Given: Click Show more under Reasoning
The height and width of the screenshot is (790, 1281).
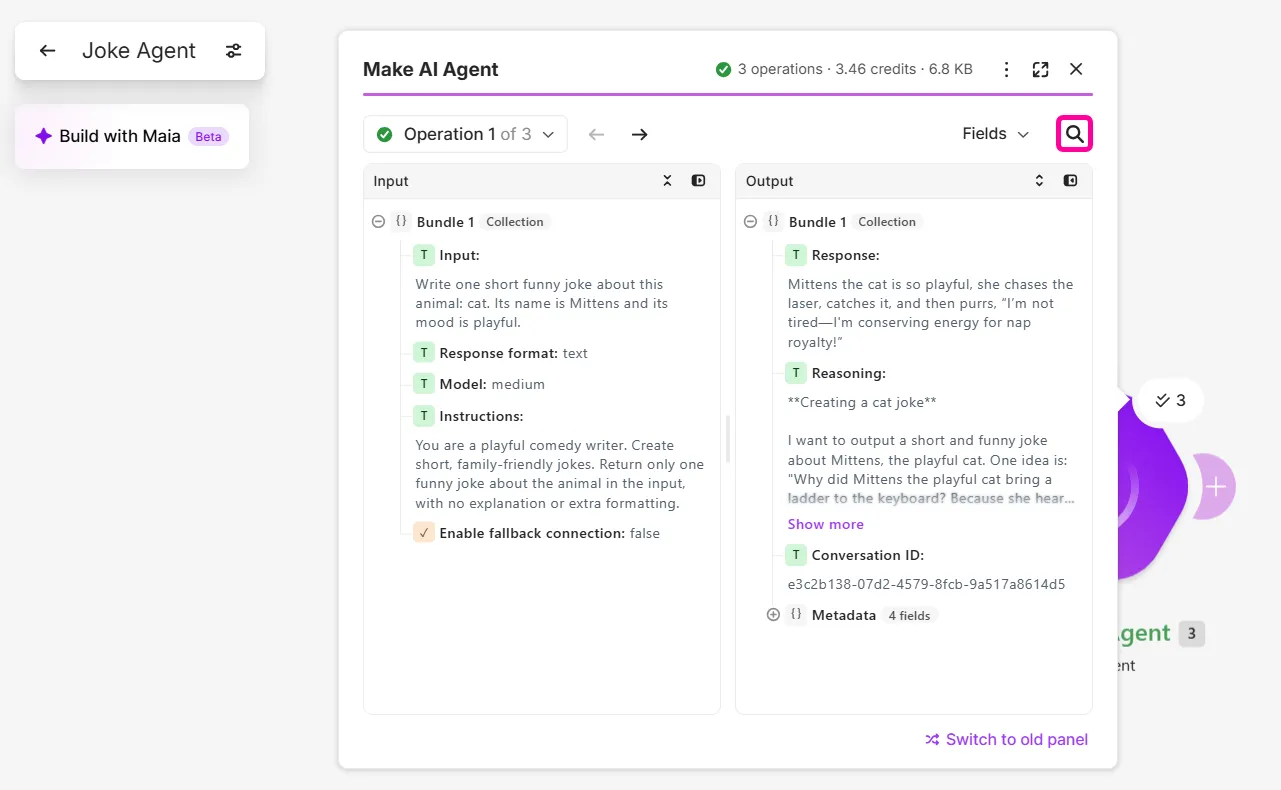Looking at the screenshot, I should click(825, 524).
